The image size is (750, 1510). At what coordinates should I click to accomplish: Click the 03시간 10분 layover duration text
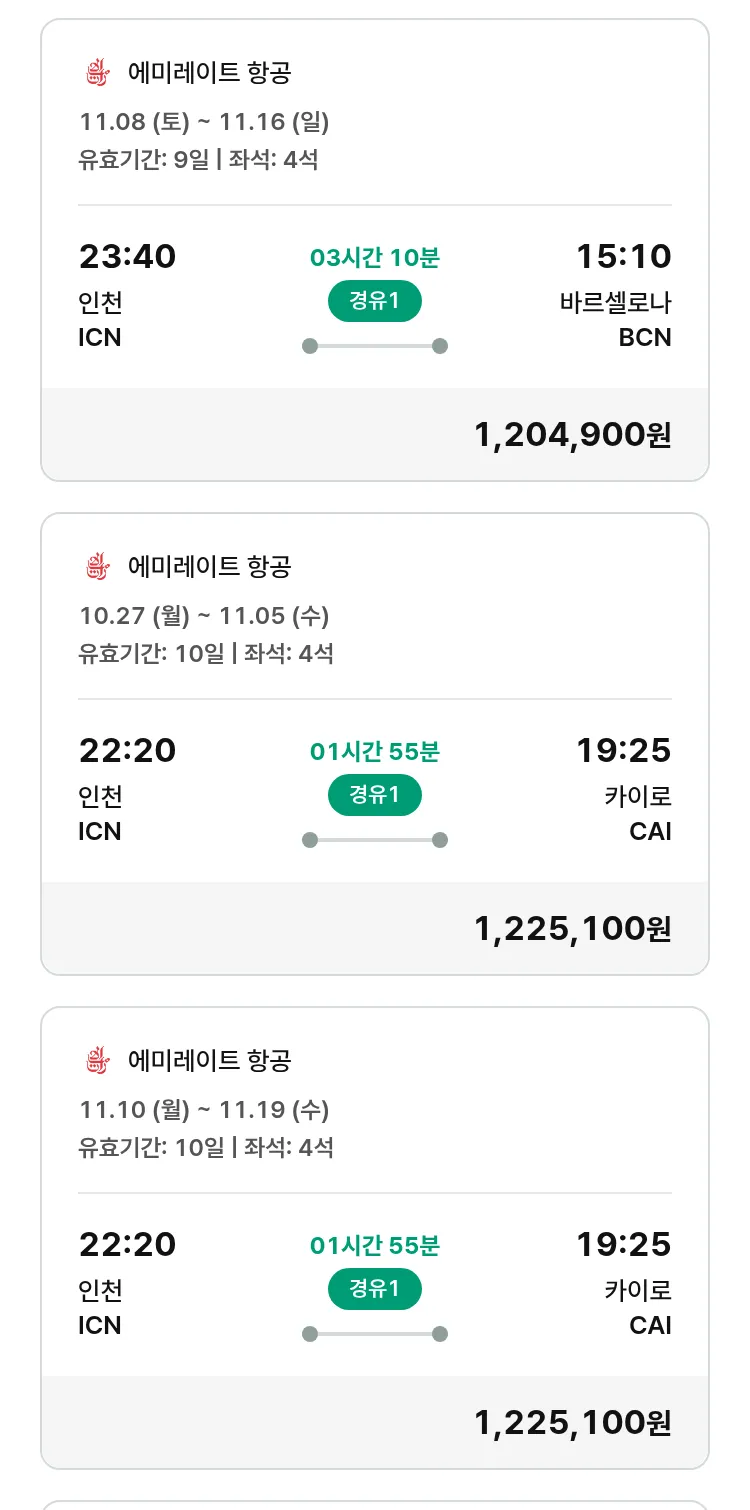375,258
